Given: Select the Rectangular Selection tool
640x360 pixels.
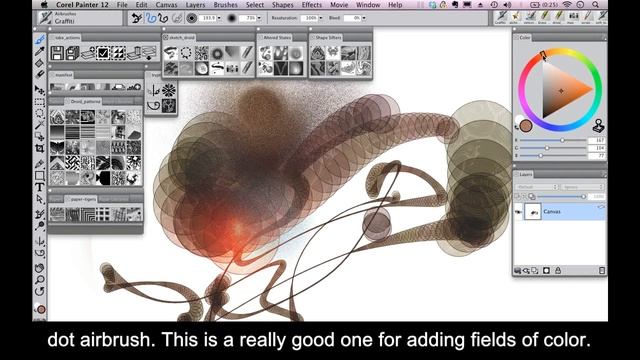Looking at the screenshot, I should (x=40, y=102).
